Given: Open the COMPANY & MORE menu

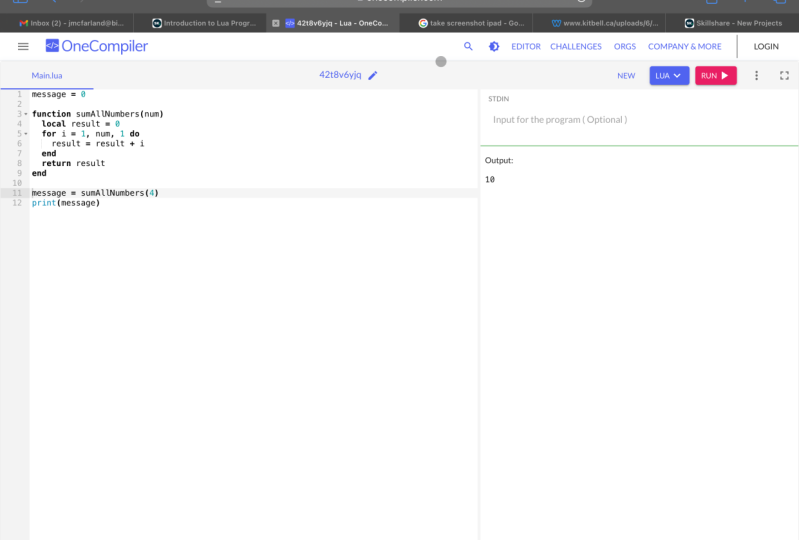Looking at the screenshot, I should pyautogui.click(x=684, y=46).
